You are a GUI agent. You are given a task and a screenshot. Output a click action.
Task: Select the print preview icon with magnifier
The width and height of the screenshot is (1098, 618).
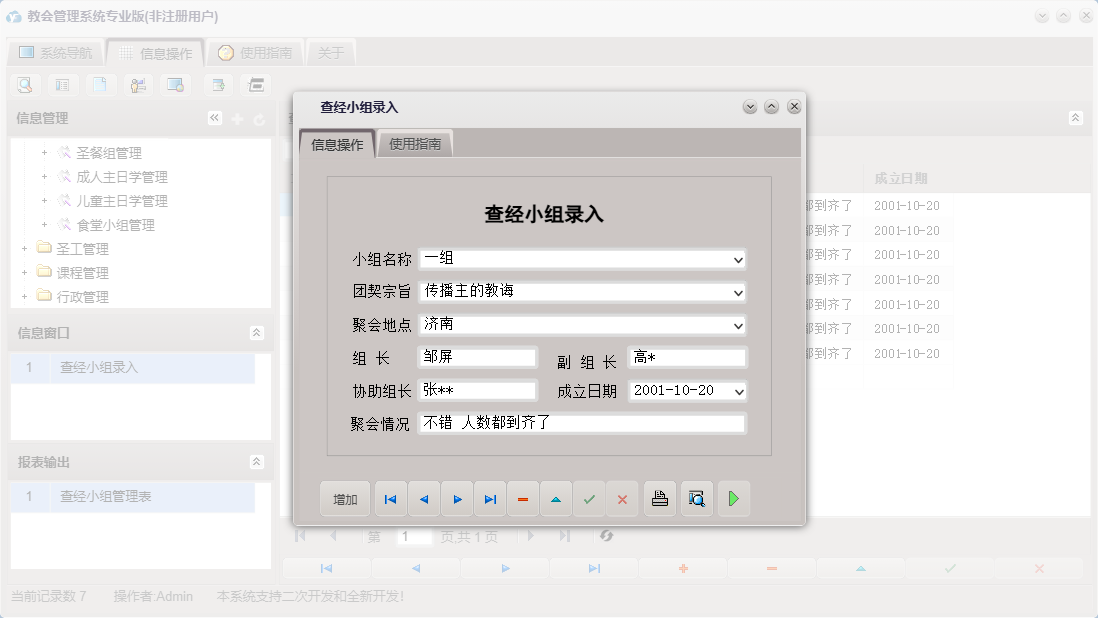click(x=696, y=498)
